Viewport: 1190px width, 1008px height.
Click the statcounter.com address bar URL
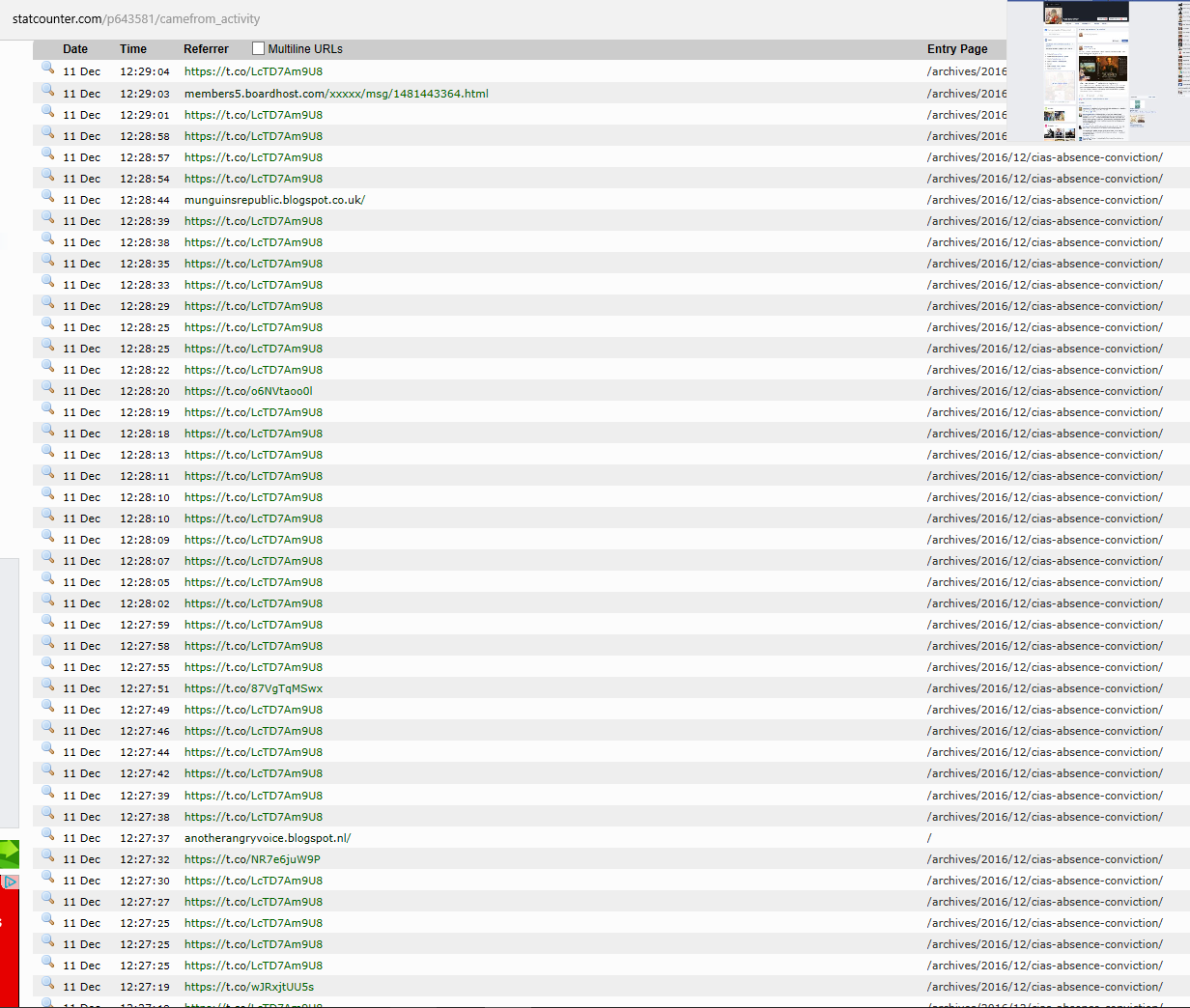[x=136, y=19]
